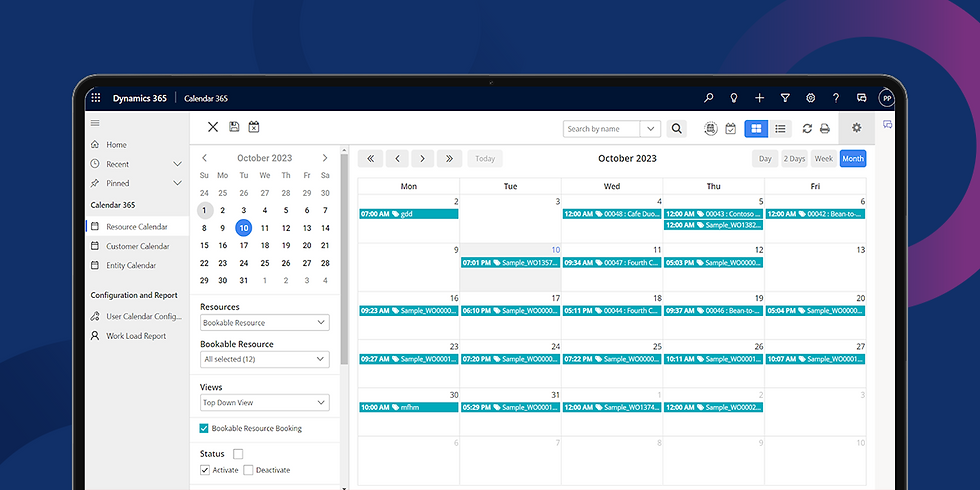The height and width of the screenshot is (490, 980).
Task: Switch to Week view
Action: 824,159
